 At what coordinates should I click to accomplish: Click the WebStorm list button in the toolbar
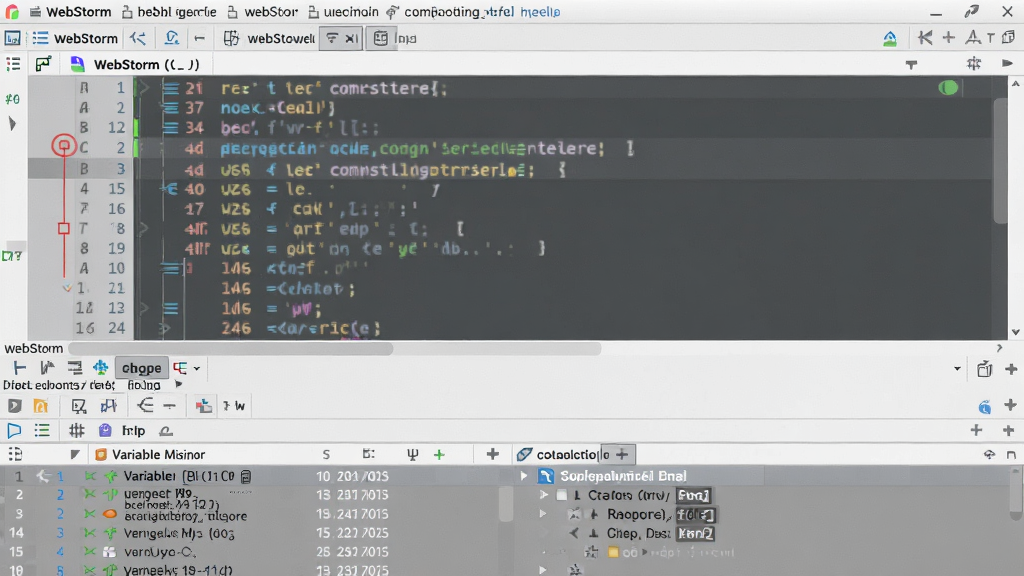tap(76, 39)
